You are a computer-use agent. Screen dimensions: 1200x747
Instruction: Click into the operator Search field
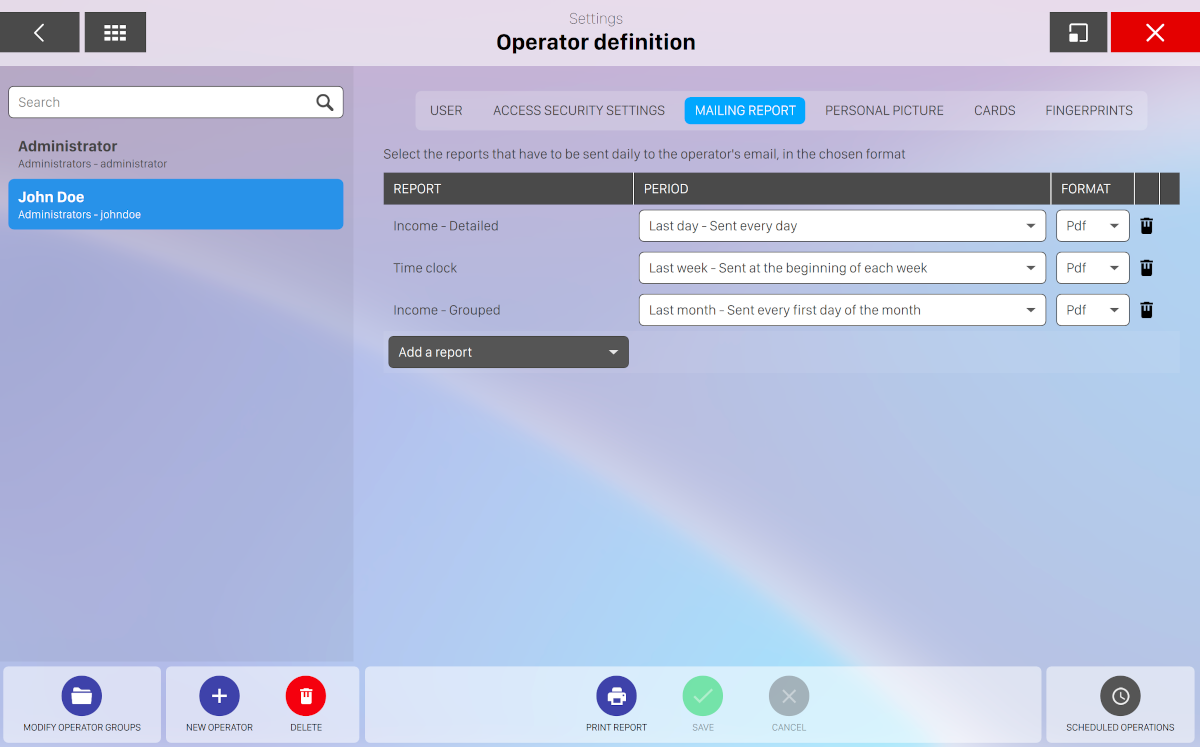click(160, 102)
